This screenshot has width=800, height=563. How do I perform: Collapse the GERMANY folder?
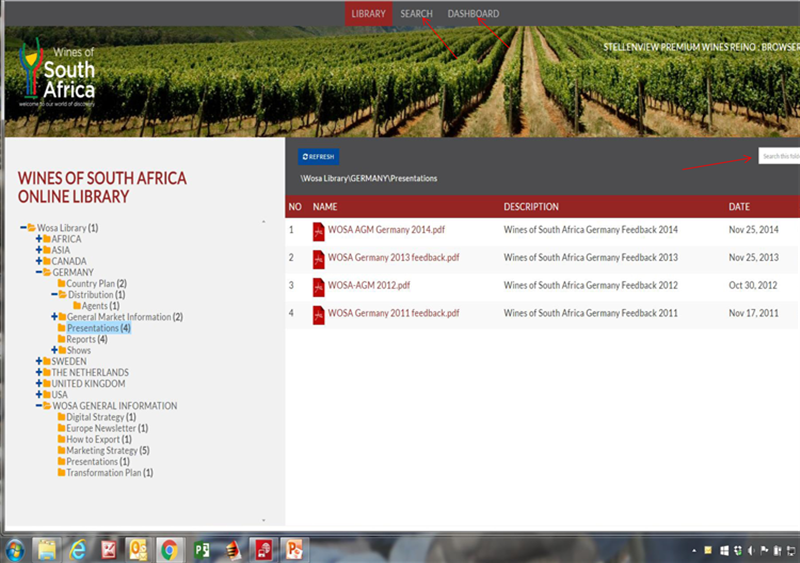(39, 272)
